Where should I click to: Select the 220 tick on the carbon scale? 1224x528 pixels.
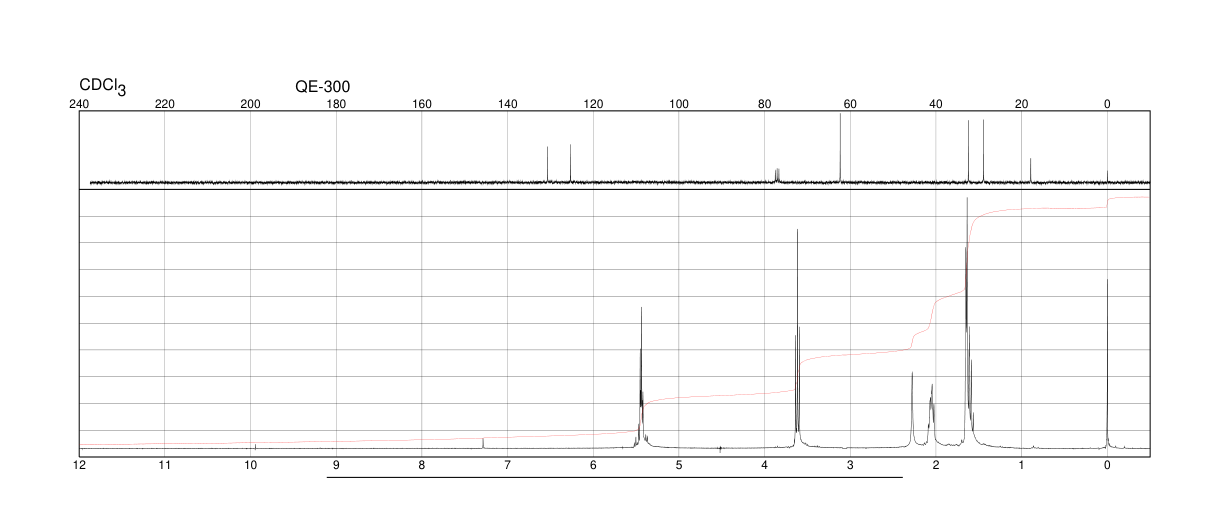pos(165,104)
